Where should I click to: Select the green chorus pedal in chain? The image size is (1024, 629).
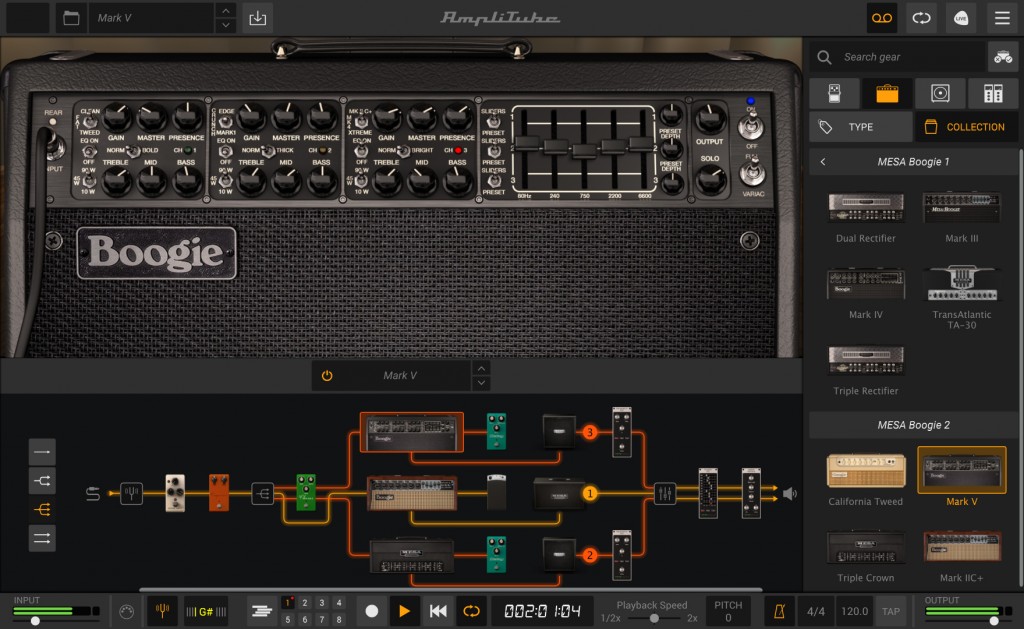point(306,492)
